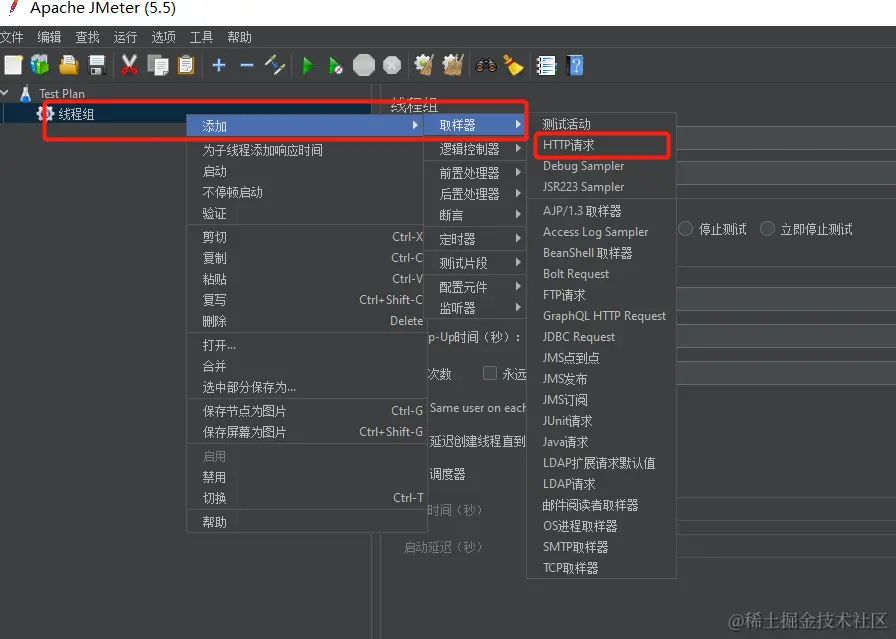
Task: Select 验证 in context menu
Action: [x=306, y=213]
